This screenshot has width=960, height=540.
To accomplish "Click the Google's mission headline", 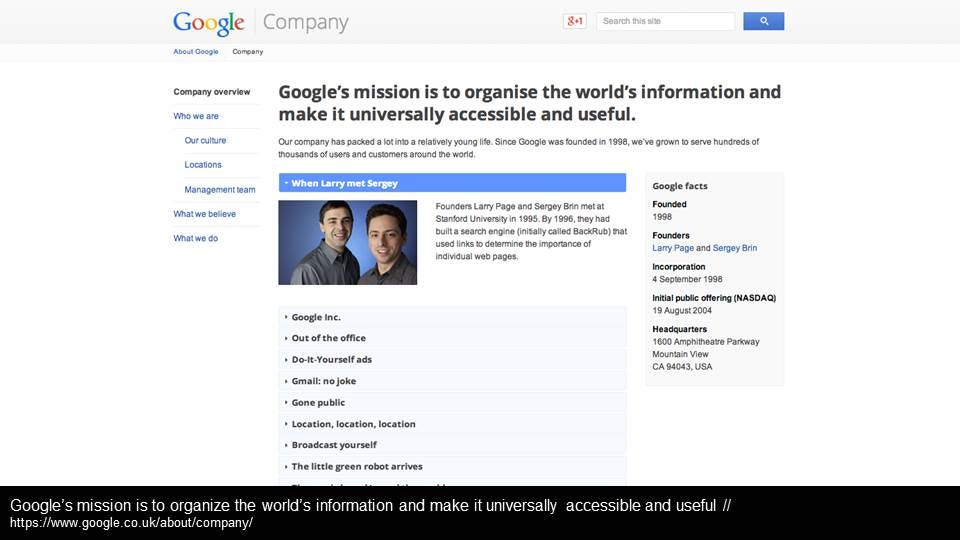I will (530, 103).
